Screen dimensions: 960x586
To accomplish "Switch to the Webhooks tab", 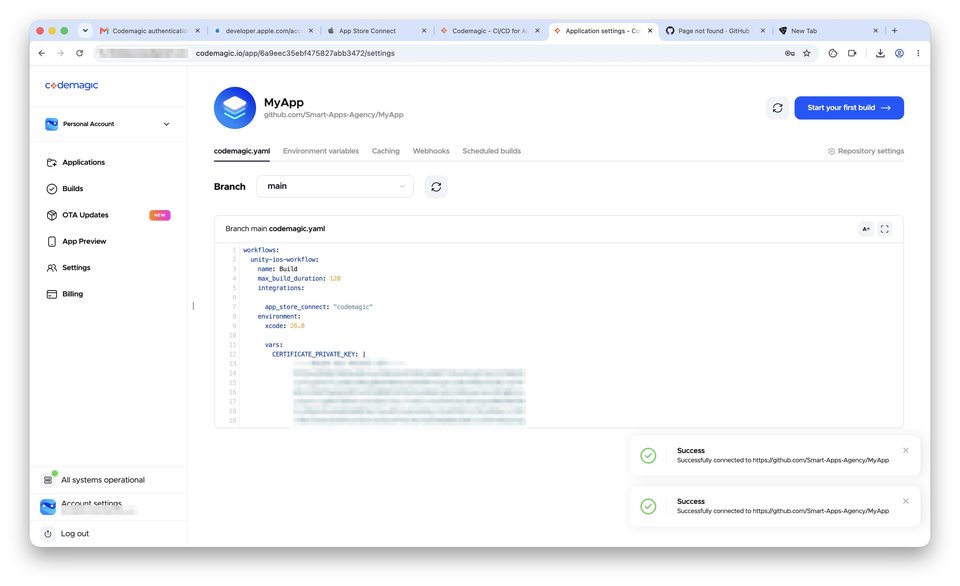I will coord(431,151).
